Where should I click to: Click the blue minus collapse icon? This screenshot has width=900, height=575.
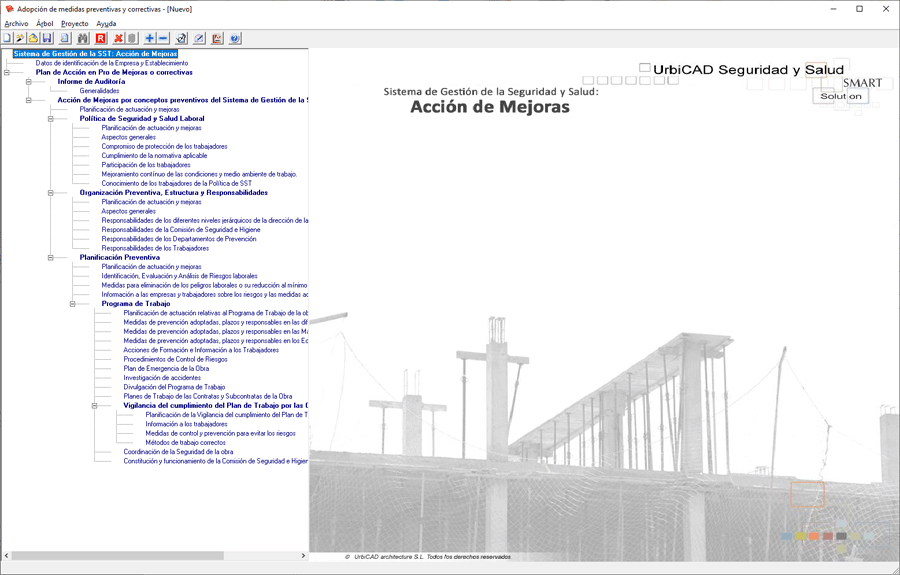164,38
